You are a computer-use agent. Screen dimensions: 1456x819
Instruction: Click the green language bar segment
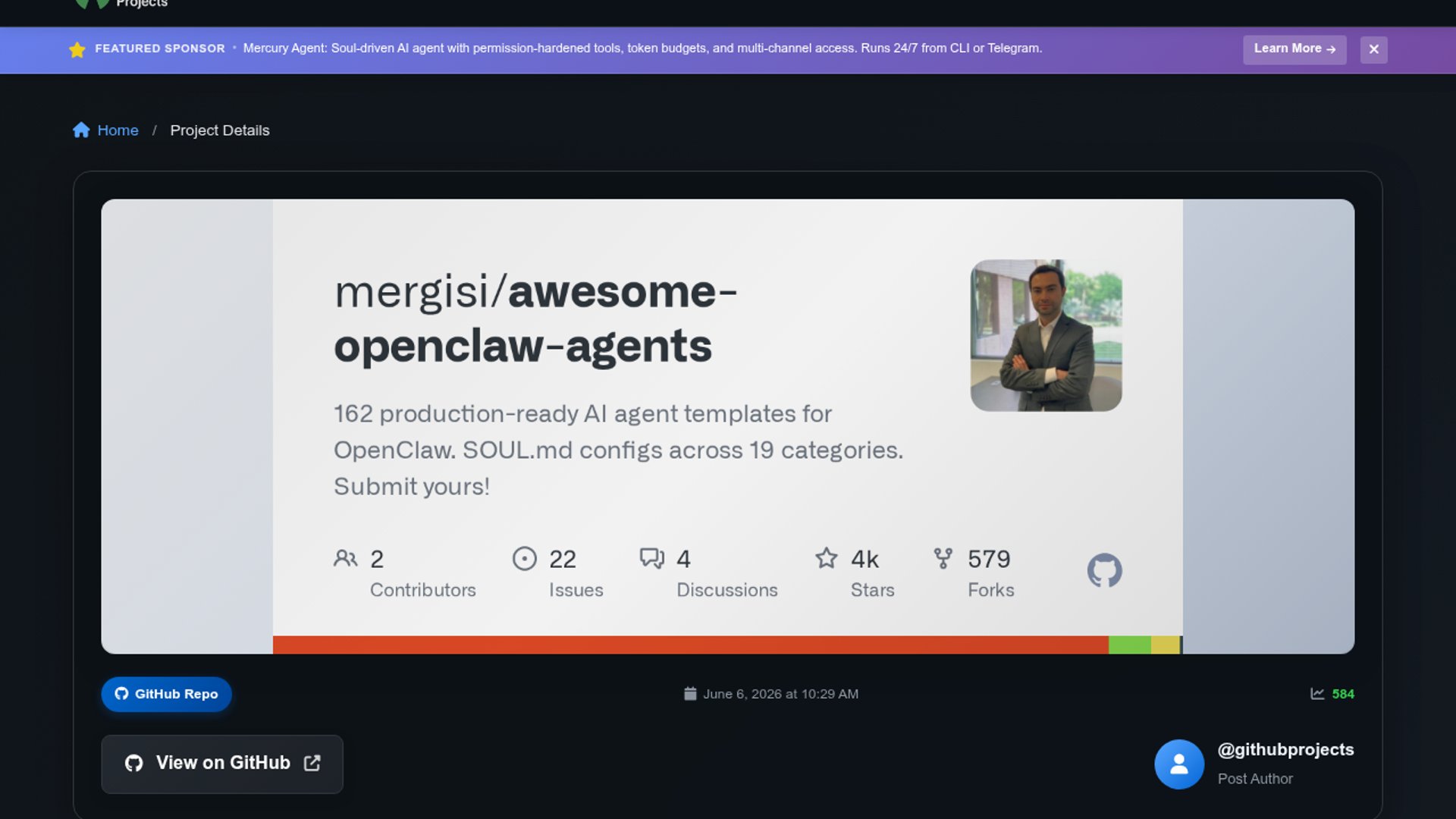point(1130,645)
